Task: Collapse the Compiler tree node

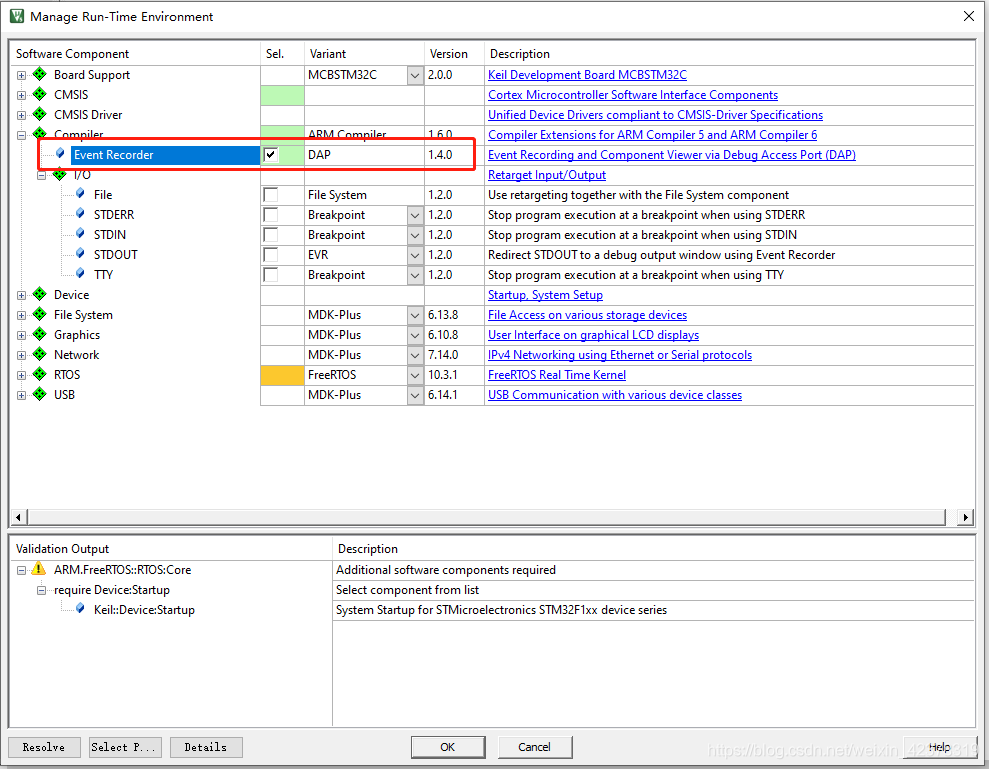Action: tap(21, 135)
